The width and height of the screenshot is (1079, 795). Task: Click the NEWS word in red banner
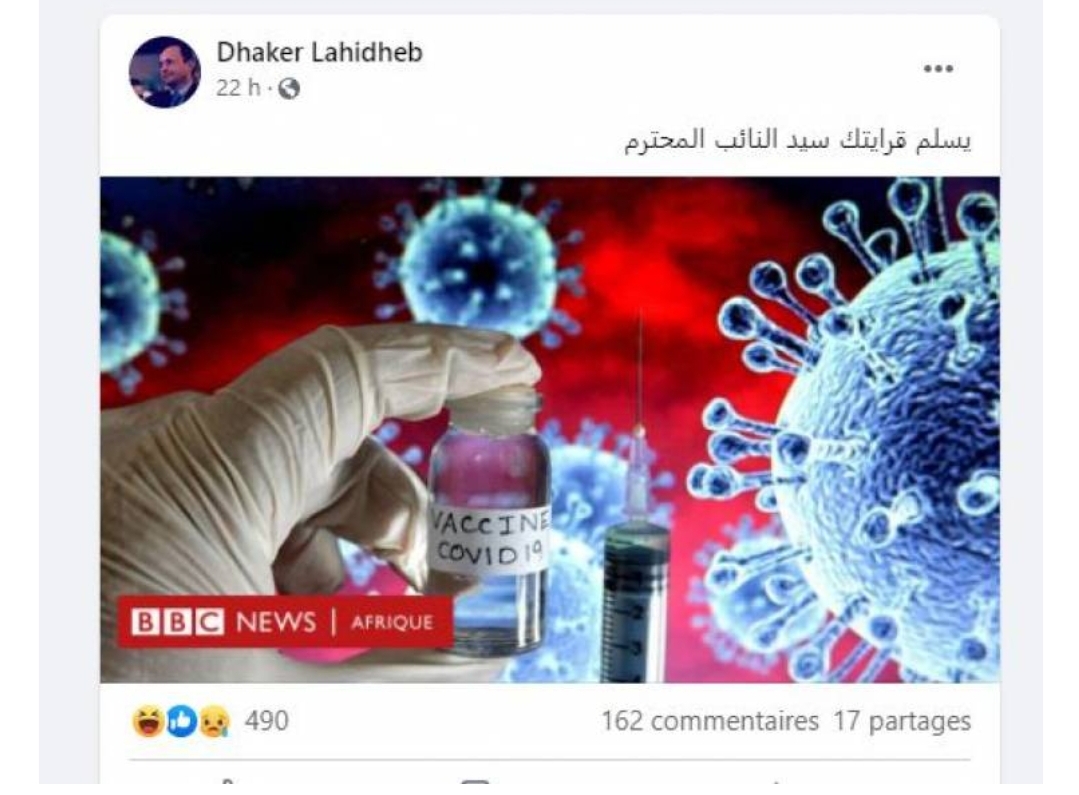coord(276,622)
